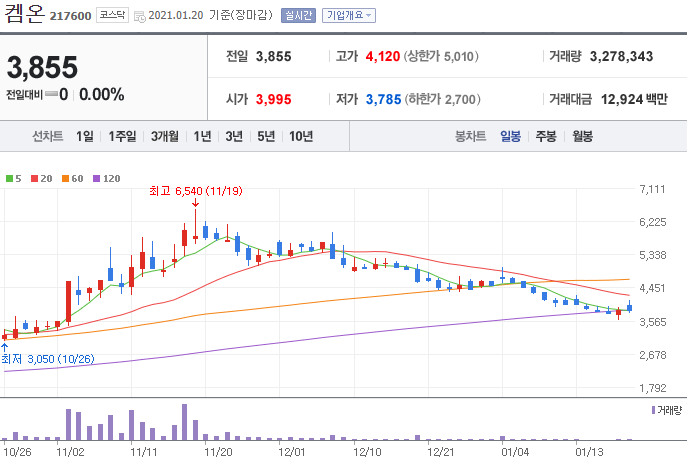
Task: Switch to 10년 chart range
Action: click(x=301, y=136)
